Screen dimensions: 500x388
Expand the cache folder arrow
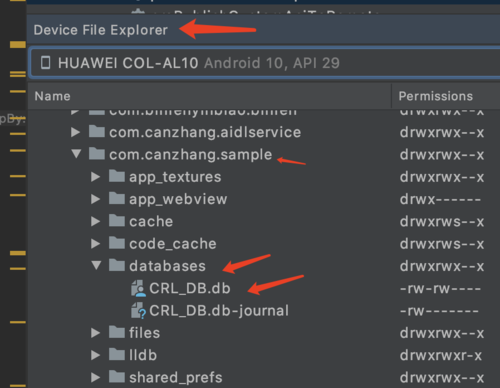click(96, 221)
